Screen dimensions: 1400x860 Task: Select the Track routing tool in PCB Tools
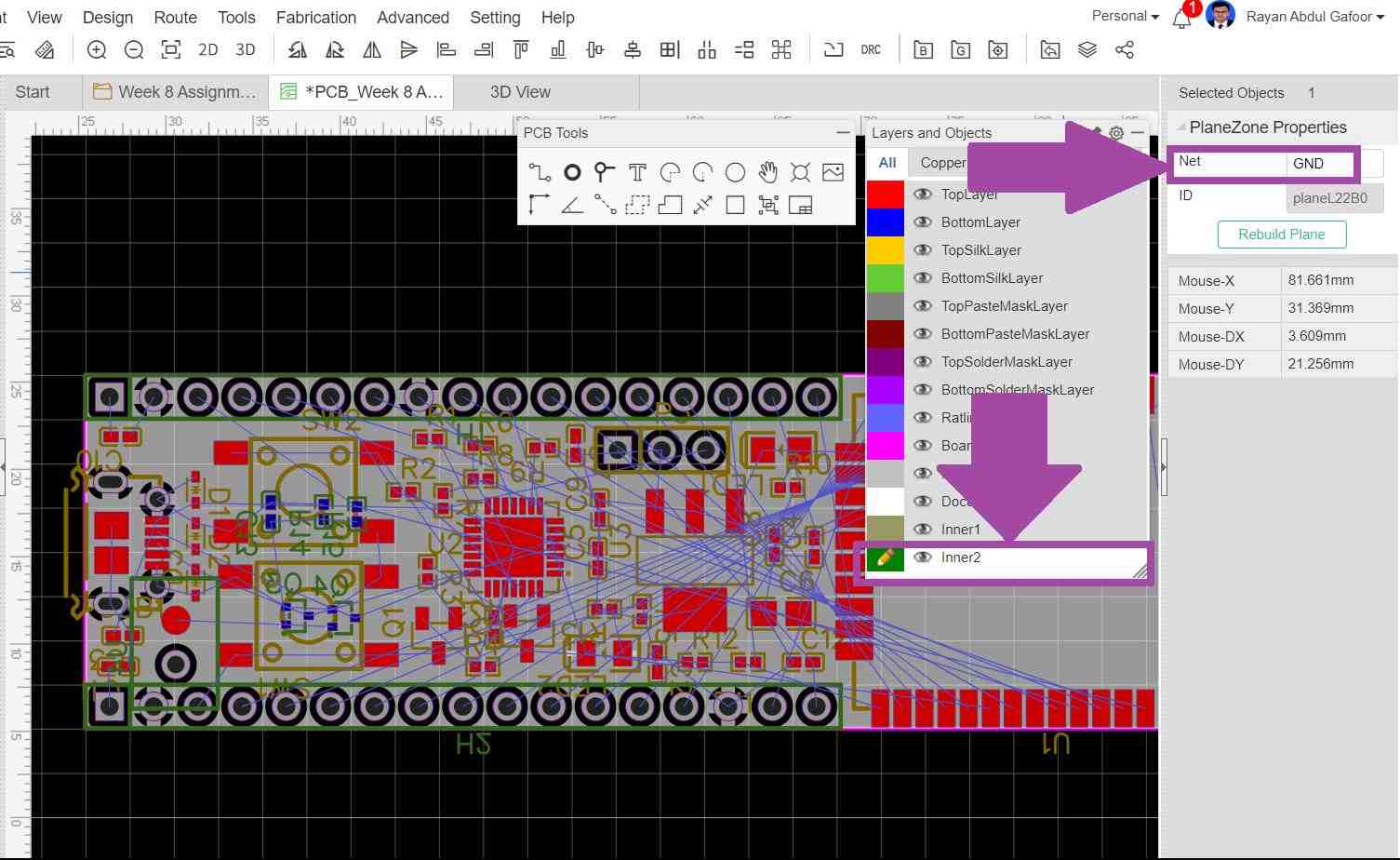pos(540,172)
